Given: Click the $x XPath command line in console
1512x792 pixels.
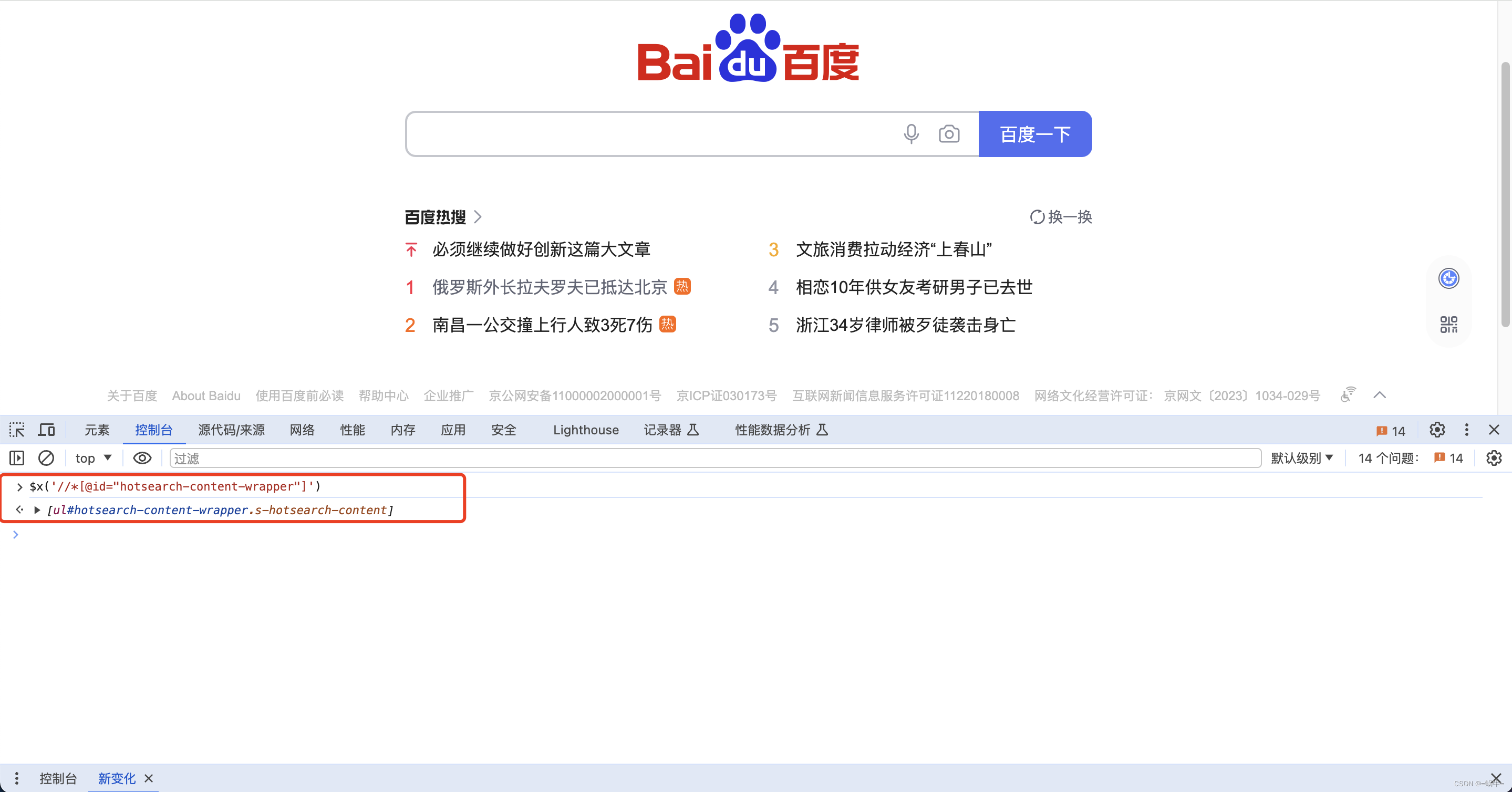Looking at the screenshot, I should tap(175, 486).
